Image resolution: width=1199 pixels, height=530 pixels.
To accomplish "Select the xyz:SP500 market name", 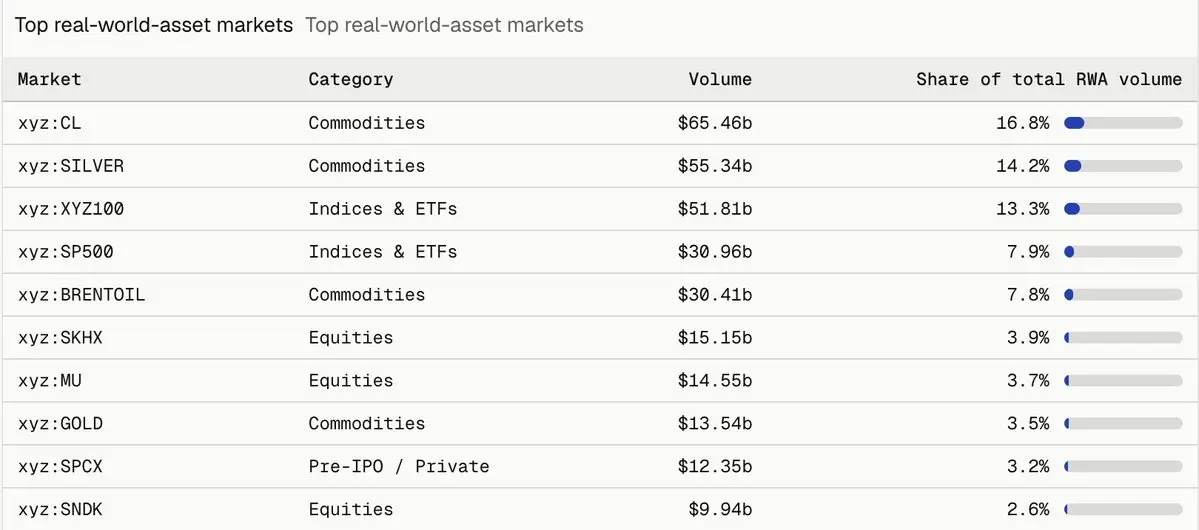I will pyautogui.click(x=65, y=252).
